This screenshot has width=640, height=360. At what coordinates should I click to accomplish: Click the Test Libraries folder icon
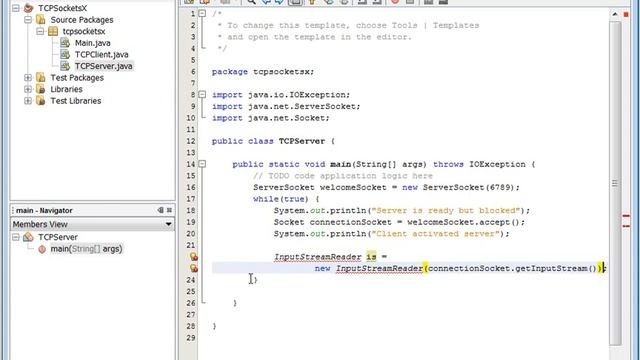(40, 100)
